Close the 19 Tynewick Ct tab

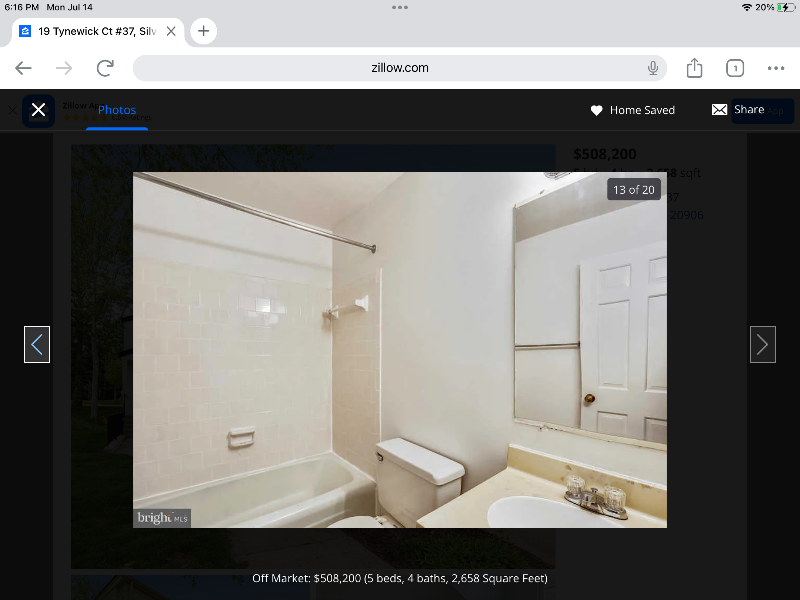click(171, 31)
